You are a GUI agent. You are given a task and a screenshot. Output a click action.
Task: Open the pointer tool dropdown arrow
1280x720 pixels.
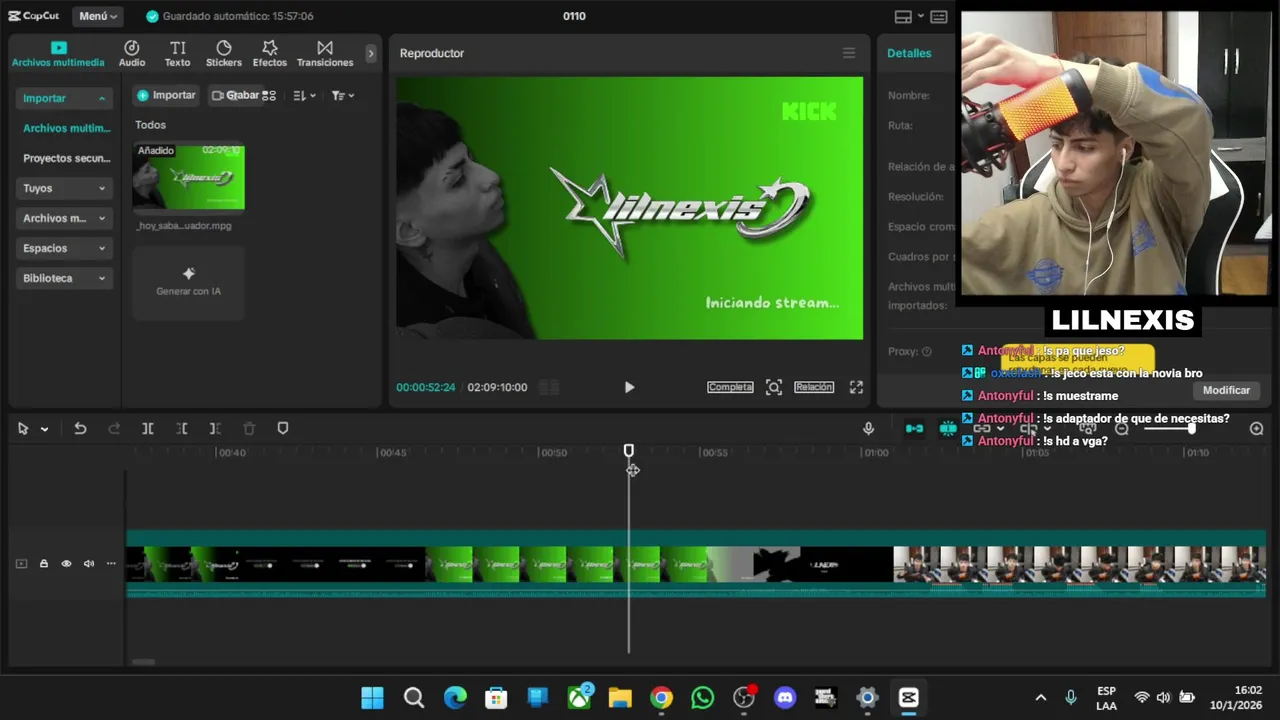click(44, 429)
